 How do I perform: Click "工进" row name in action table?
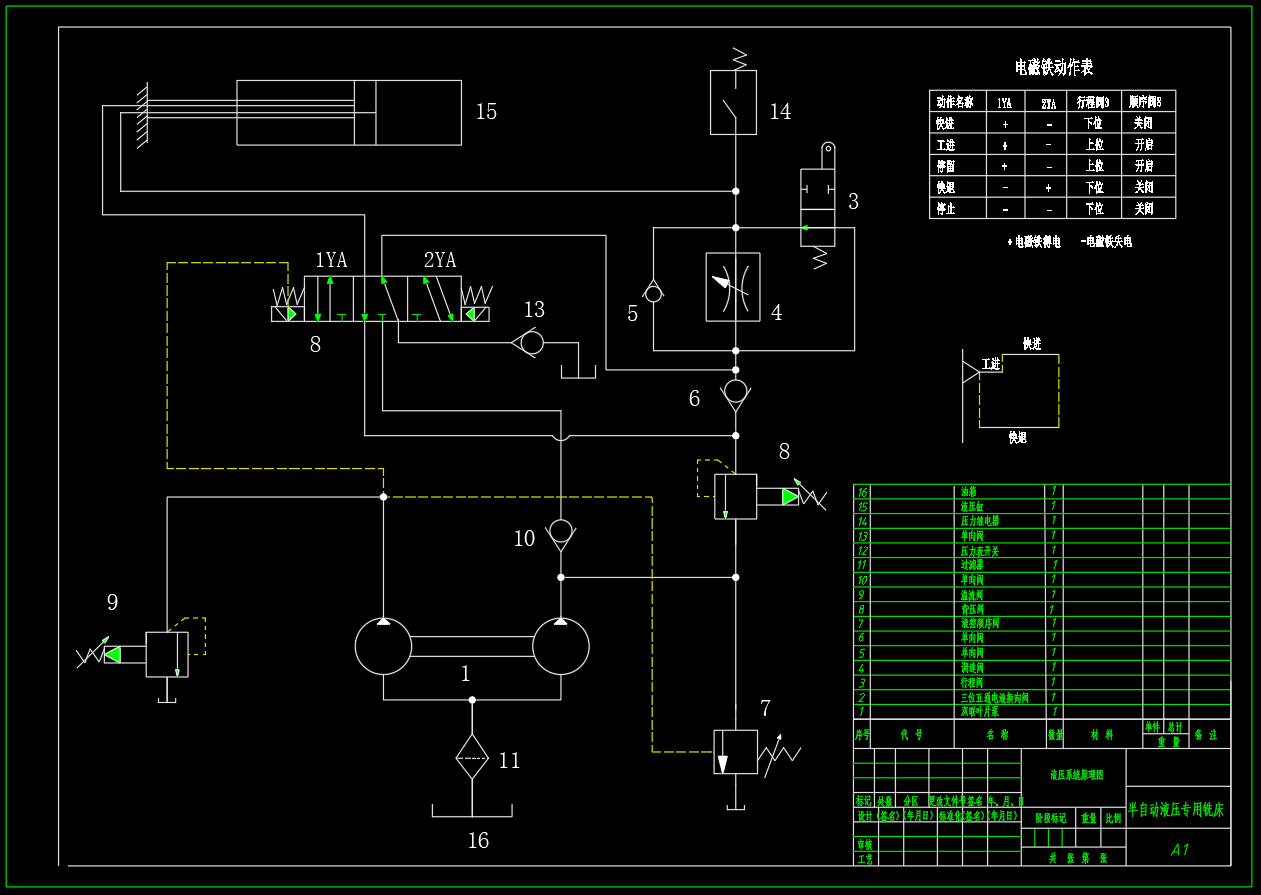[x=945, y=145]
